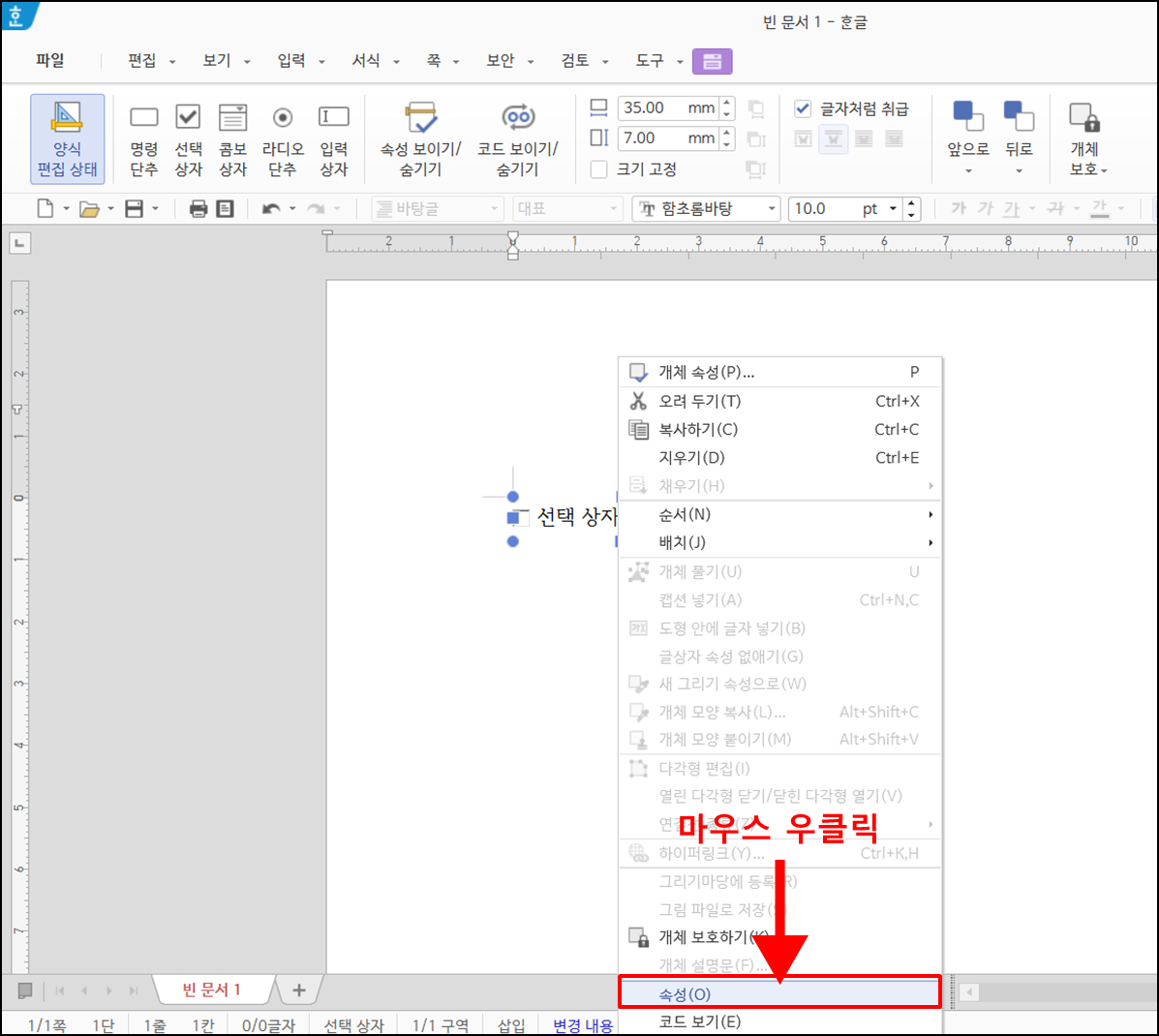Click the Undo arrow icon
1159x1036 pixels.
(269, 207)
